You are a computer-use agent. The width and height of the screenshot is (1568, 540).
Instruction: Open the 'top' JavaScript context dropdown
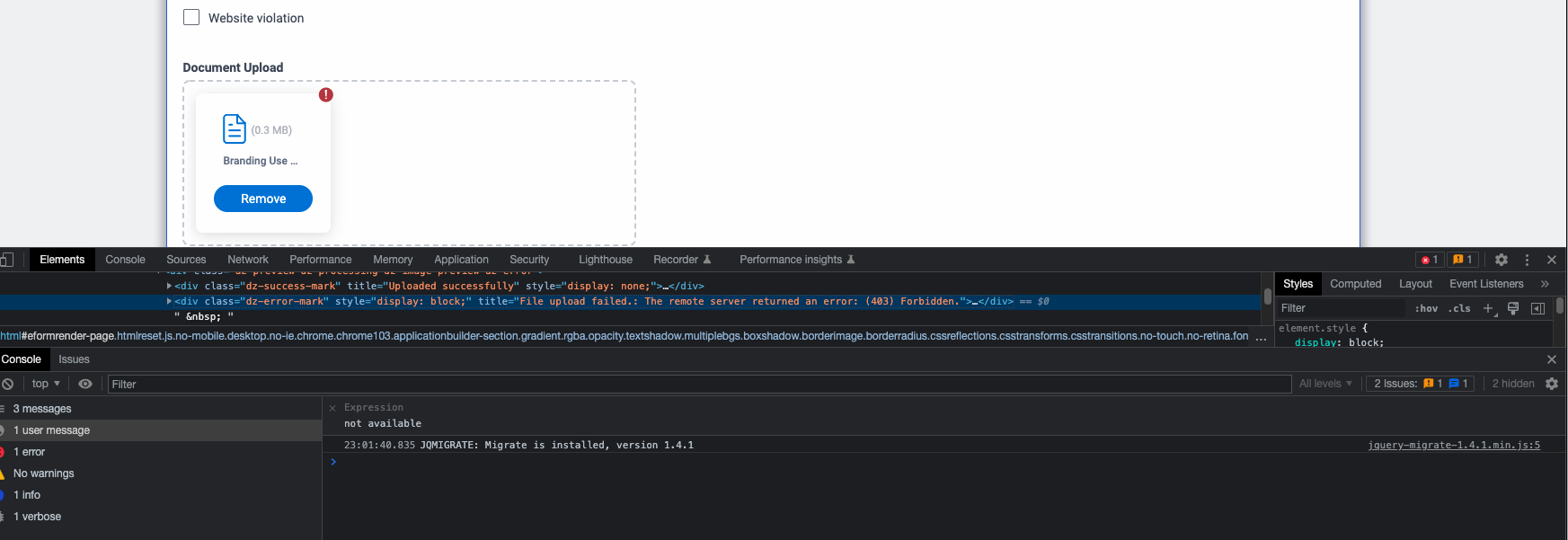(46, 384)
